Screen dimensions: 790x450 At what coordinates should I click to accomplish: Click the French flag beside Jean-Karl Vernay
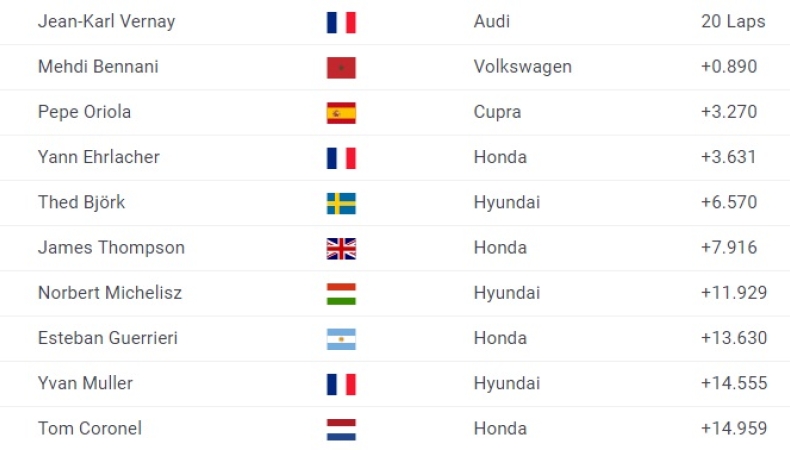coord(341,22)
